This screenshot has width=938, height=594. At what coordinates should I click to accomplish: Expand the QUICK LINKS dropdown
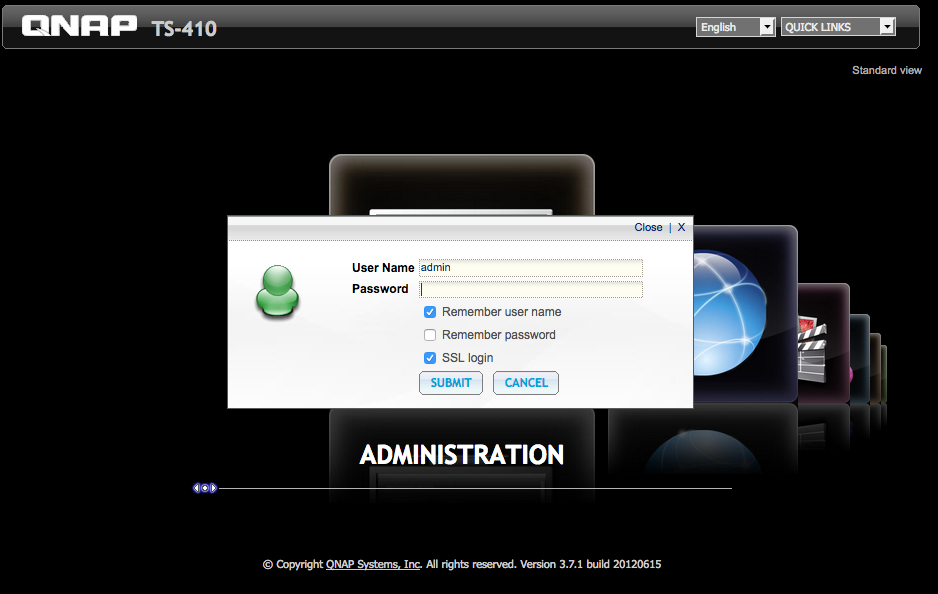837,27
